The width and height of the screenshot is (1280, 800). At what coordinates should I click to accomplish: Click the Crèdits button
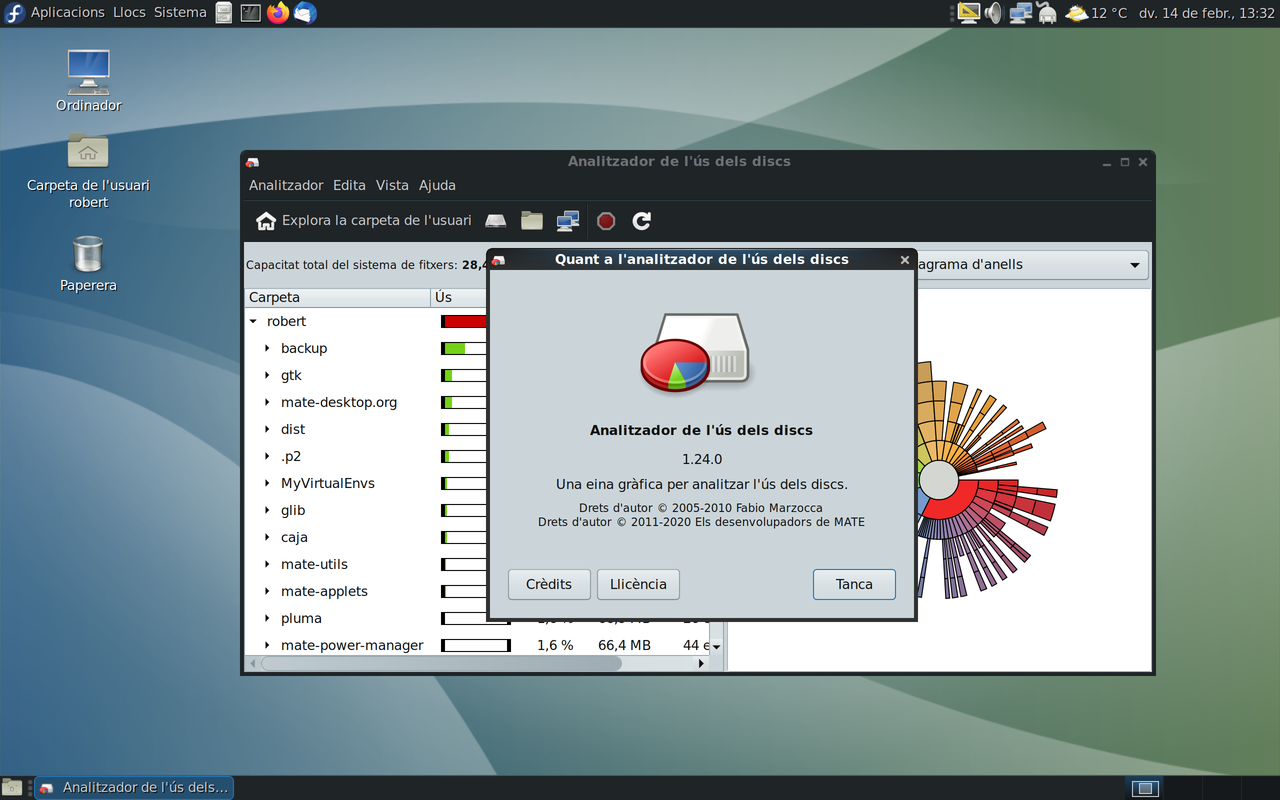(x=549, y=584)
